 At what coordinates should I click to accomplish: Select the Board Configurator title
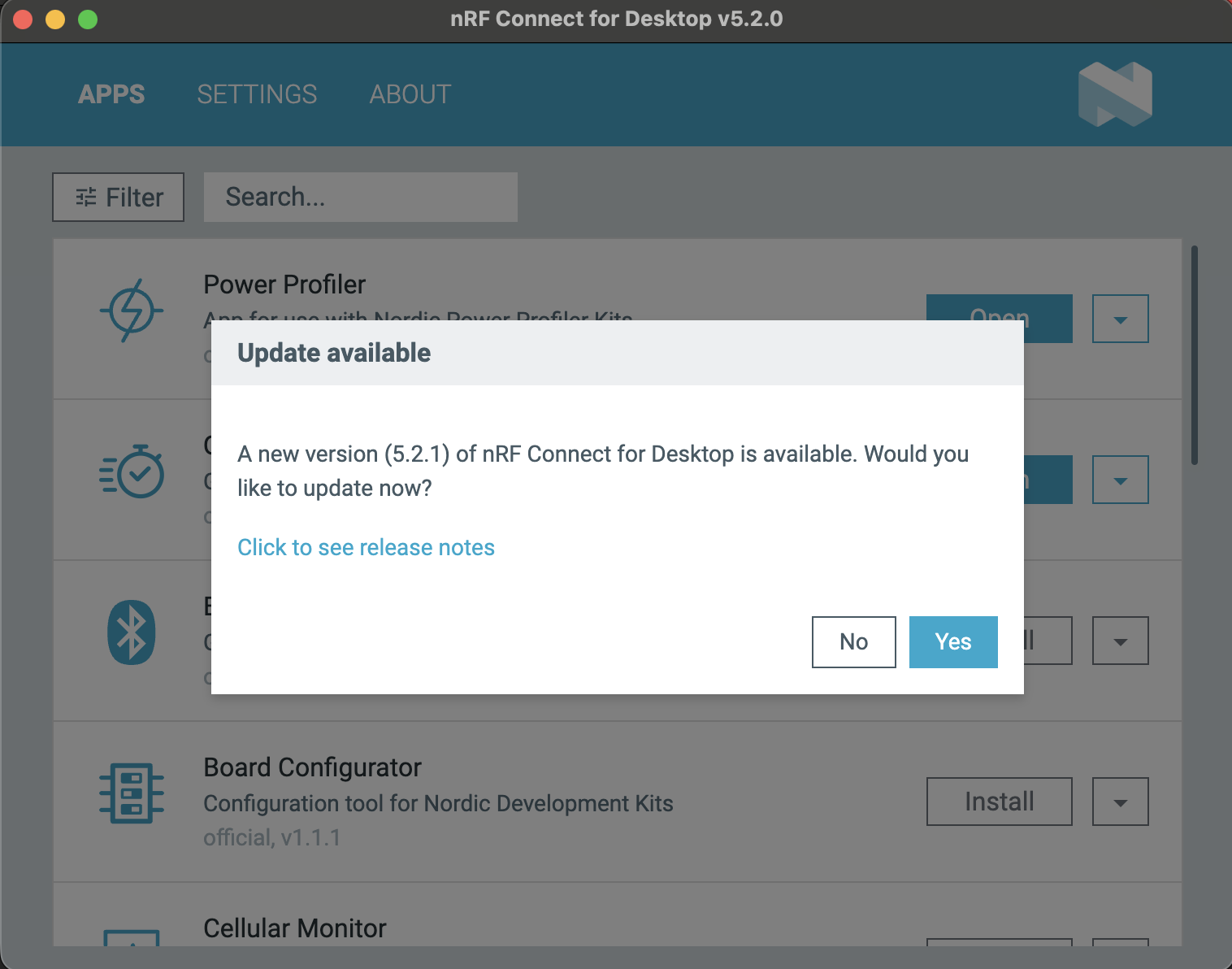pos(312,767)
